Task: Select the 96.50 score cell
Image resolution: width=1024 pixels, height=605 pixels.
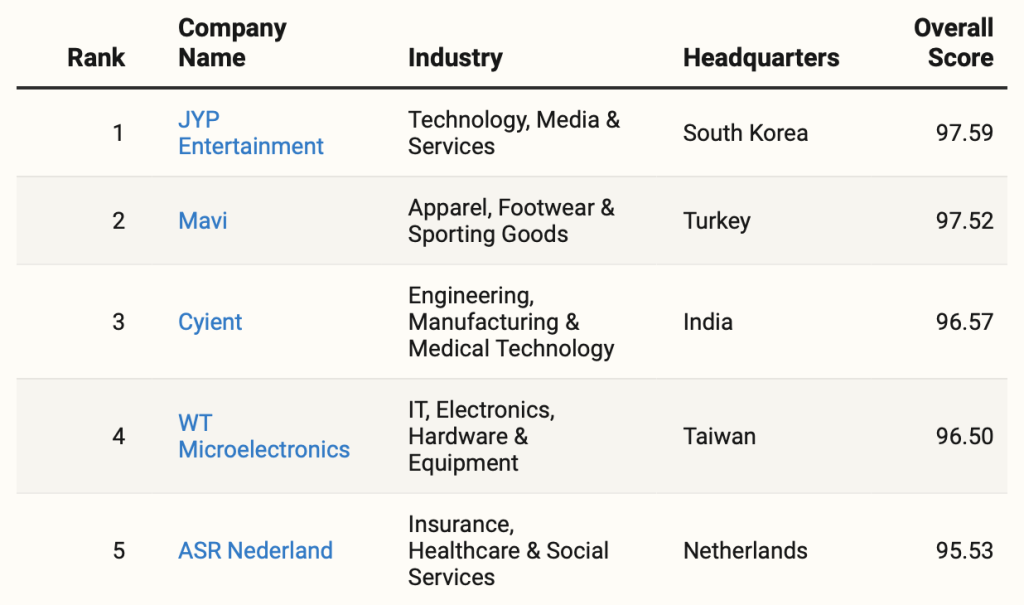Action: pyautogui.click(x=964, y=436)
